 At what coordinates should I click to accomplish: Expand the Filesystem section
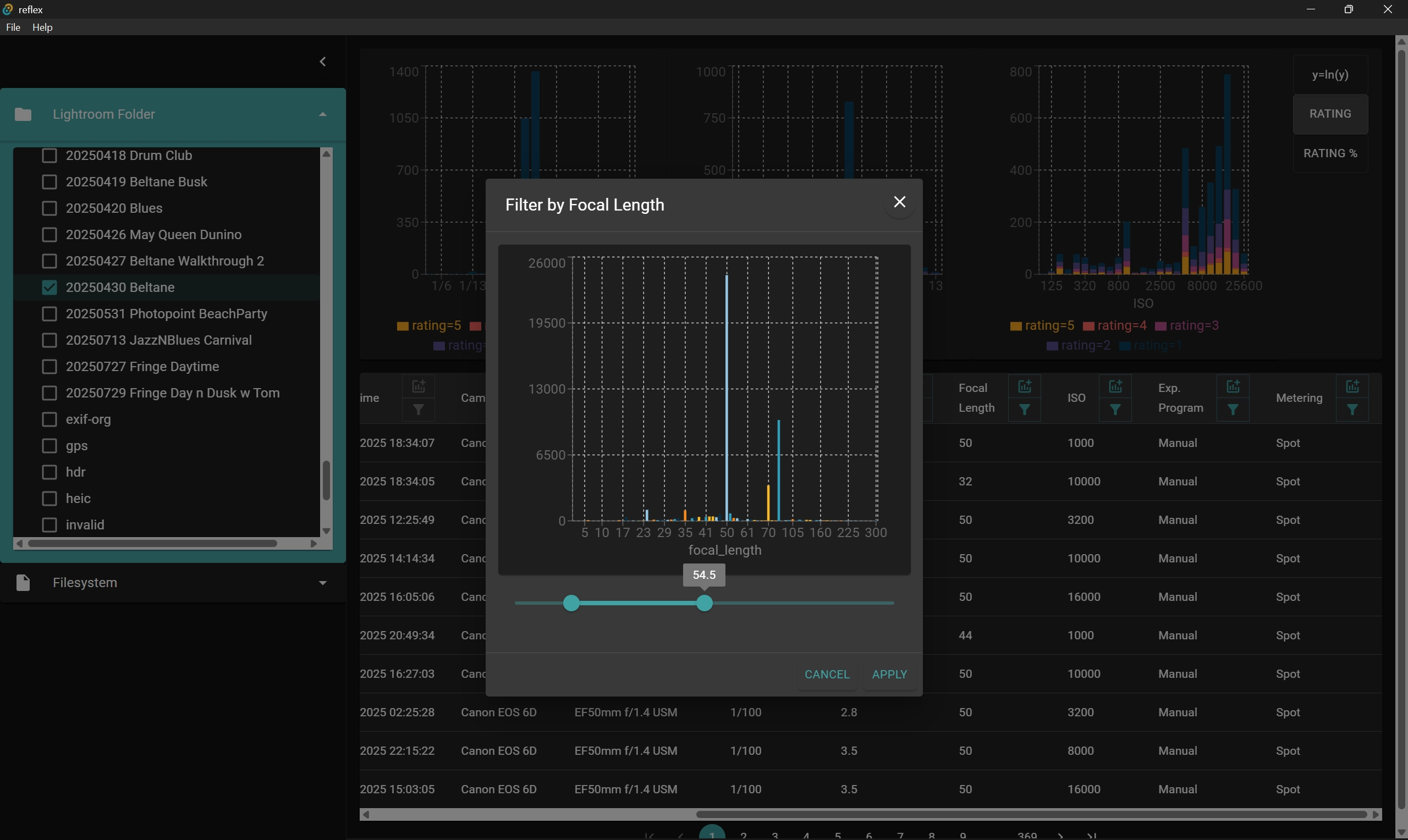[x=323, y=583]
